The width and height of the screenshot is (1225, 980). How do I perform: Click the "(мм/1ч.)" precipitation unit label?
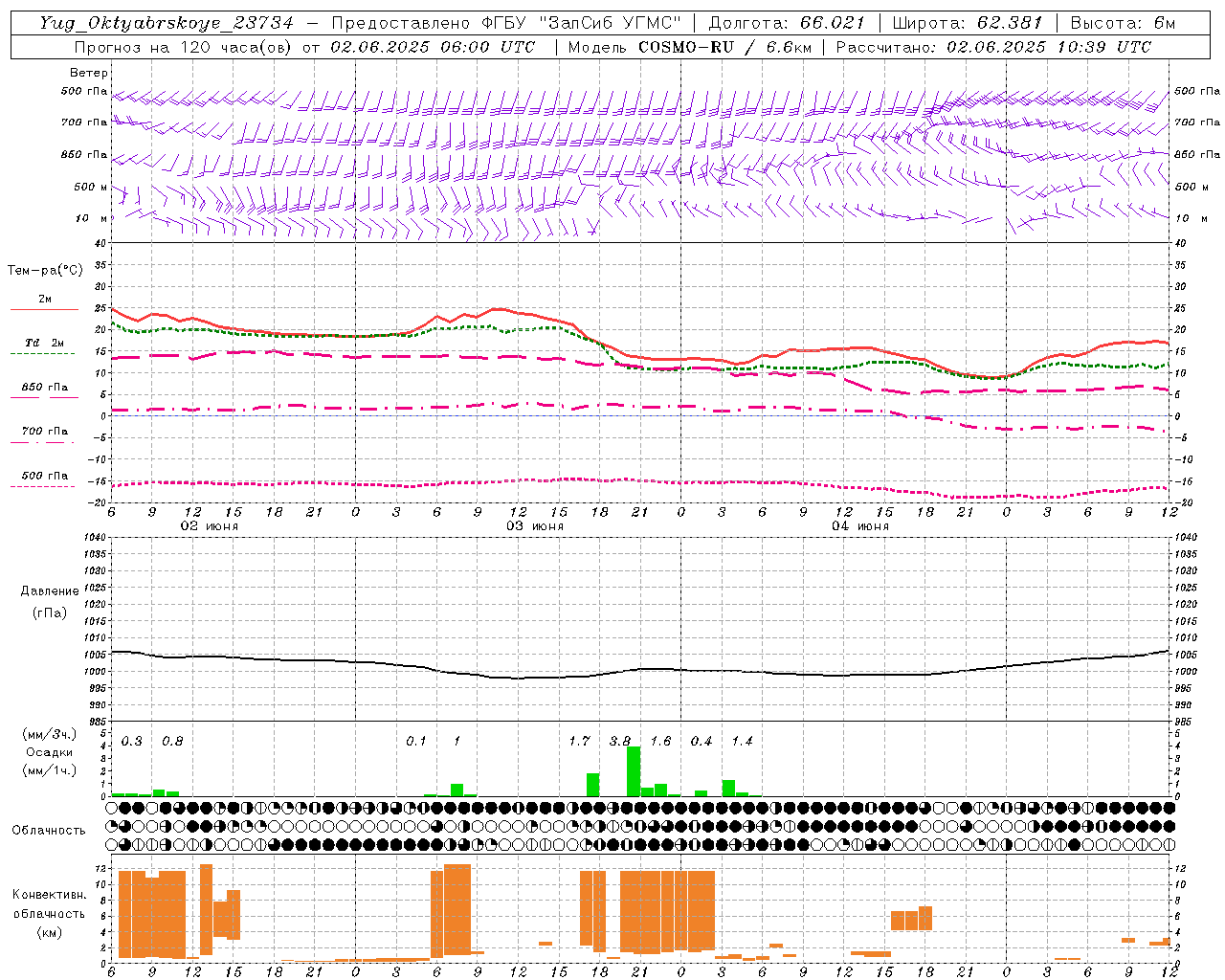[x=49, y=770]
